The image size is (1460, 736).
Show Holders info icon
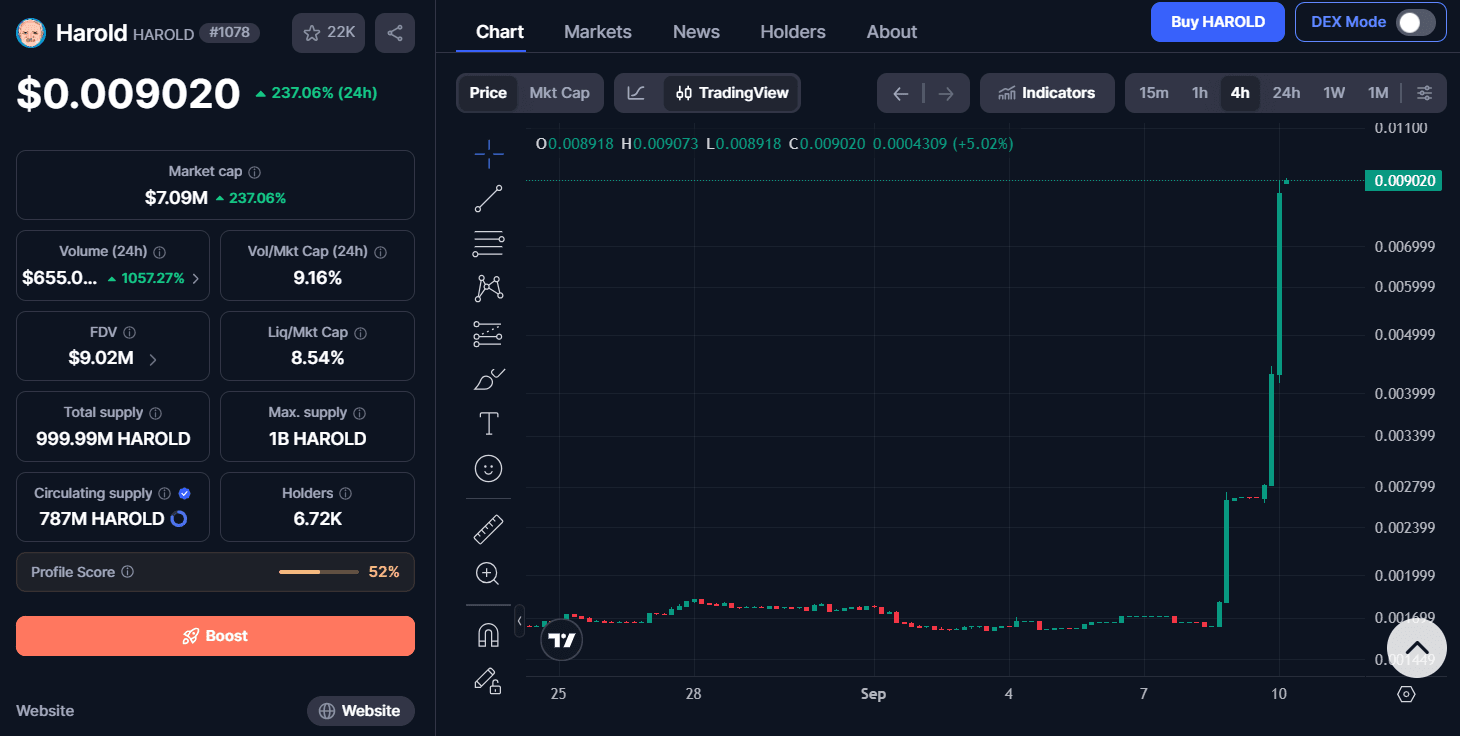pos(345,494)
